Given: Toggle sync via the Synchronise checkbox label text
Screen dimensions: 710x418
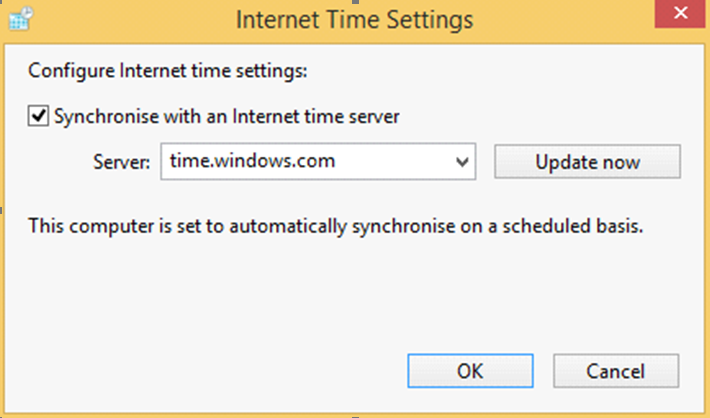Looking at the screenshot, I should tap(226, 116).
